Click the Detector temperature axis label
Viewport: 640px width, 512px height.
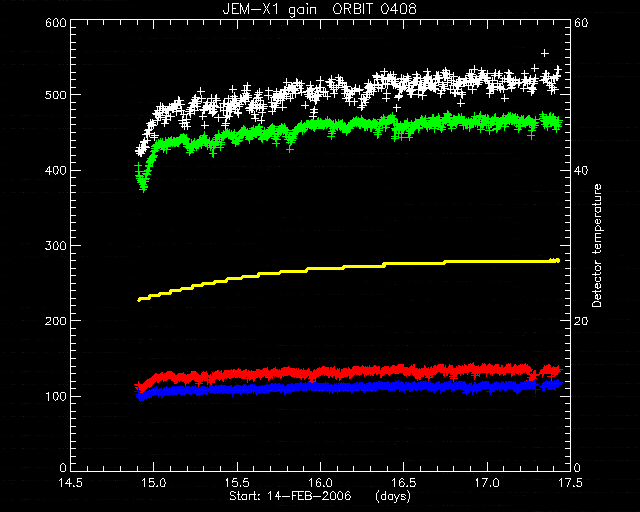click(597, 245)
